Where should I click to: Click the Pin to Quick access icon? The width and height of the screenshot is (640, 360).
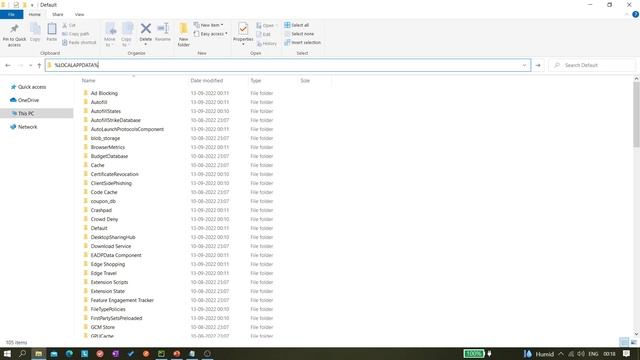pyautogui.click(x=14, y=29)
